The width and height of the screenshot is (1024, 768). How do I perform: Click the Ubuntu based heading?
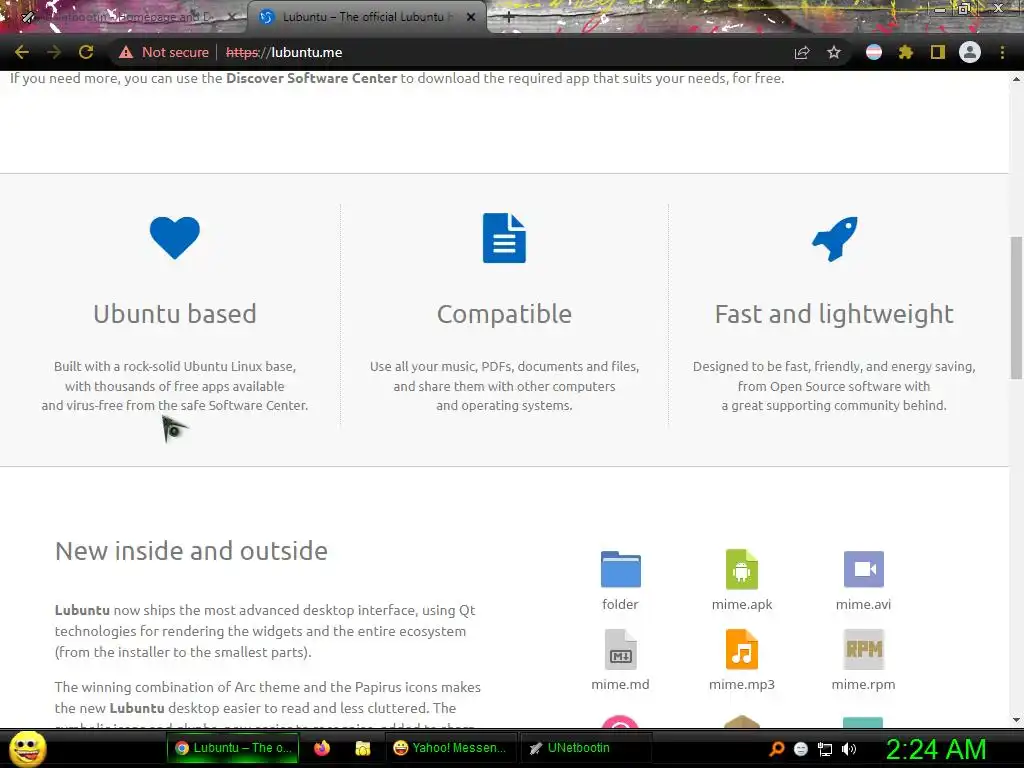tap(175, 314)
